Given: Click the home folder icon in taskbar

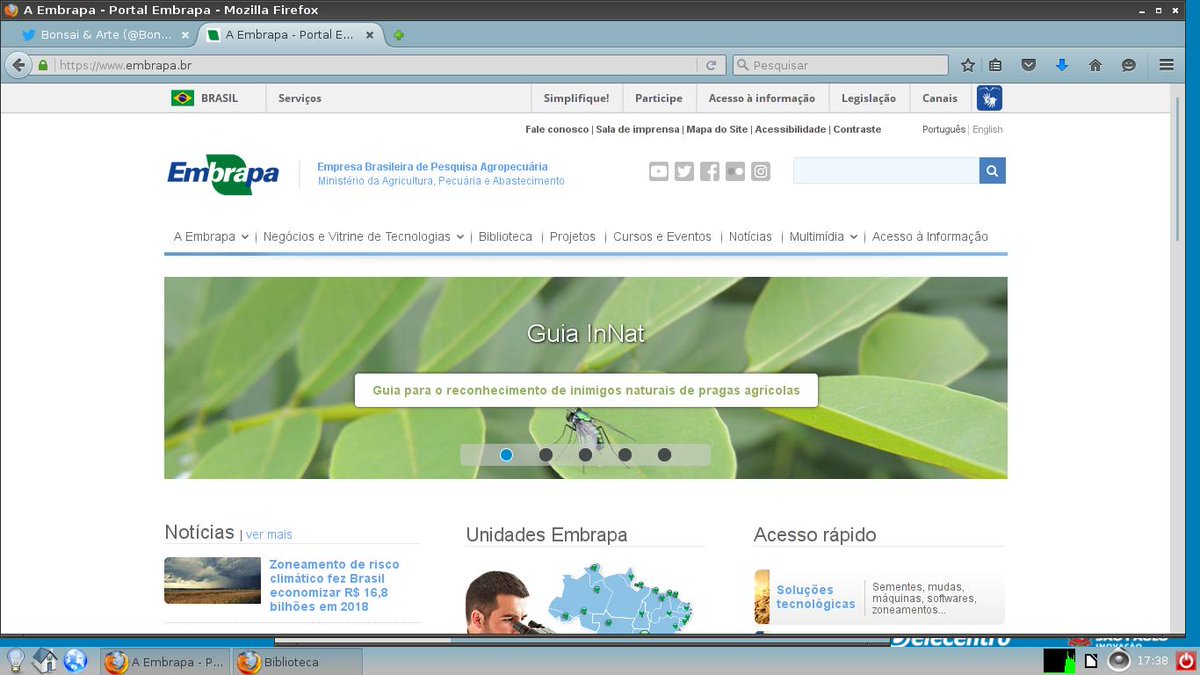Looking at the screenshot, I should tap(46, 660).
